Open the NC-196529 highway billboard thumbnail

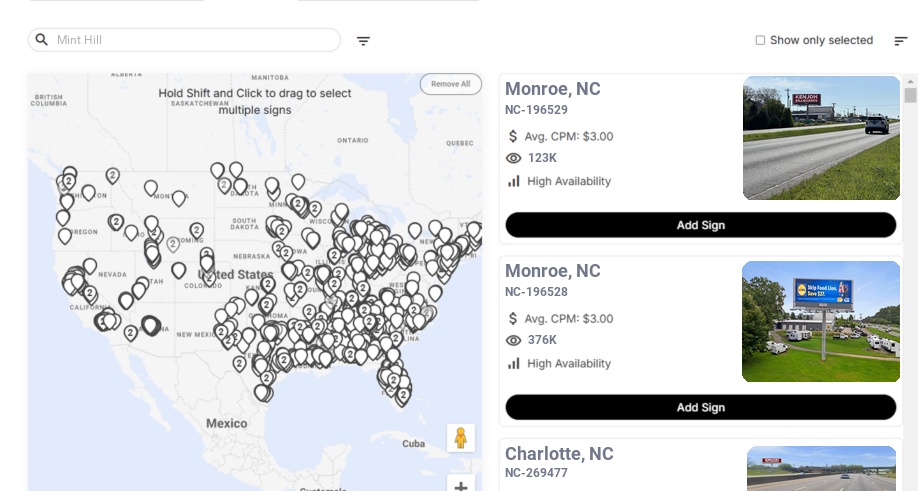[x=821, y=138]
